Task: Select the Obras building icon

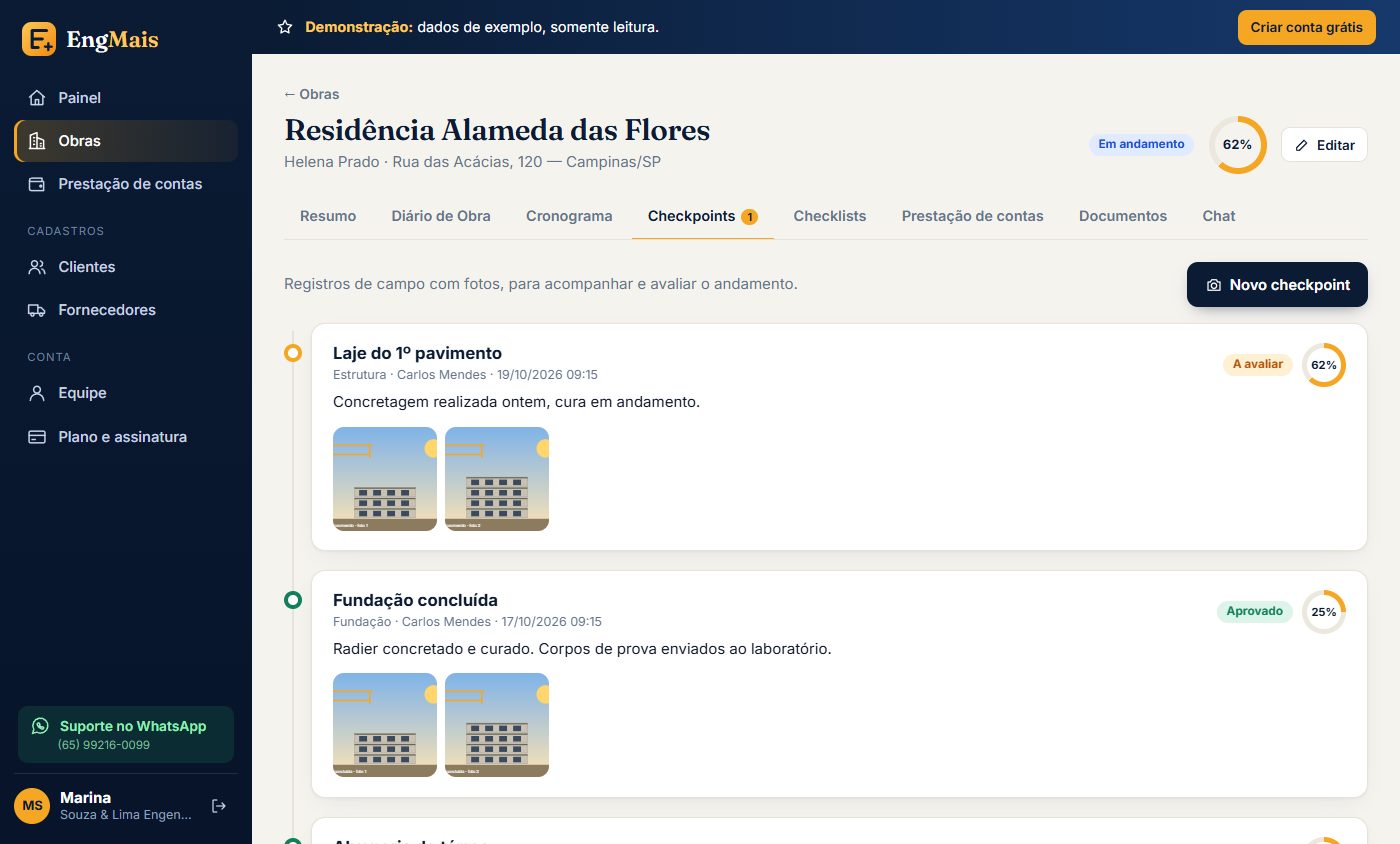Action: [37, 141]
